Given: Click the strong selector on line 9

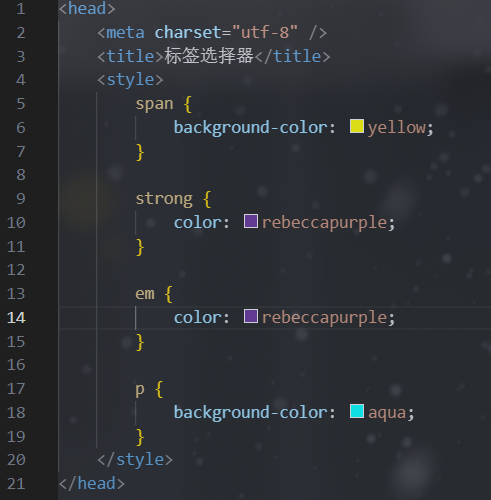Looking at the screenshot, I should pyautogui.click(x=164, y=199).
